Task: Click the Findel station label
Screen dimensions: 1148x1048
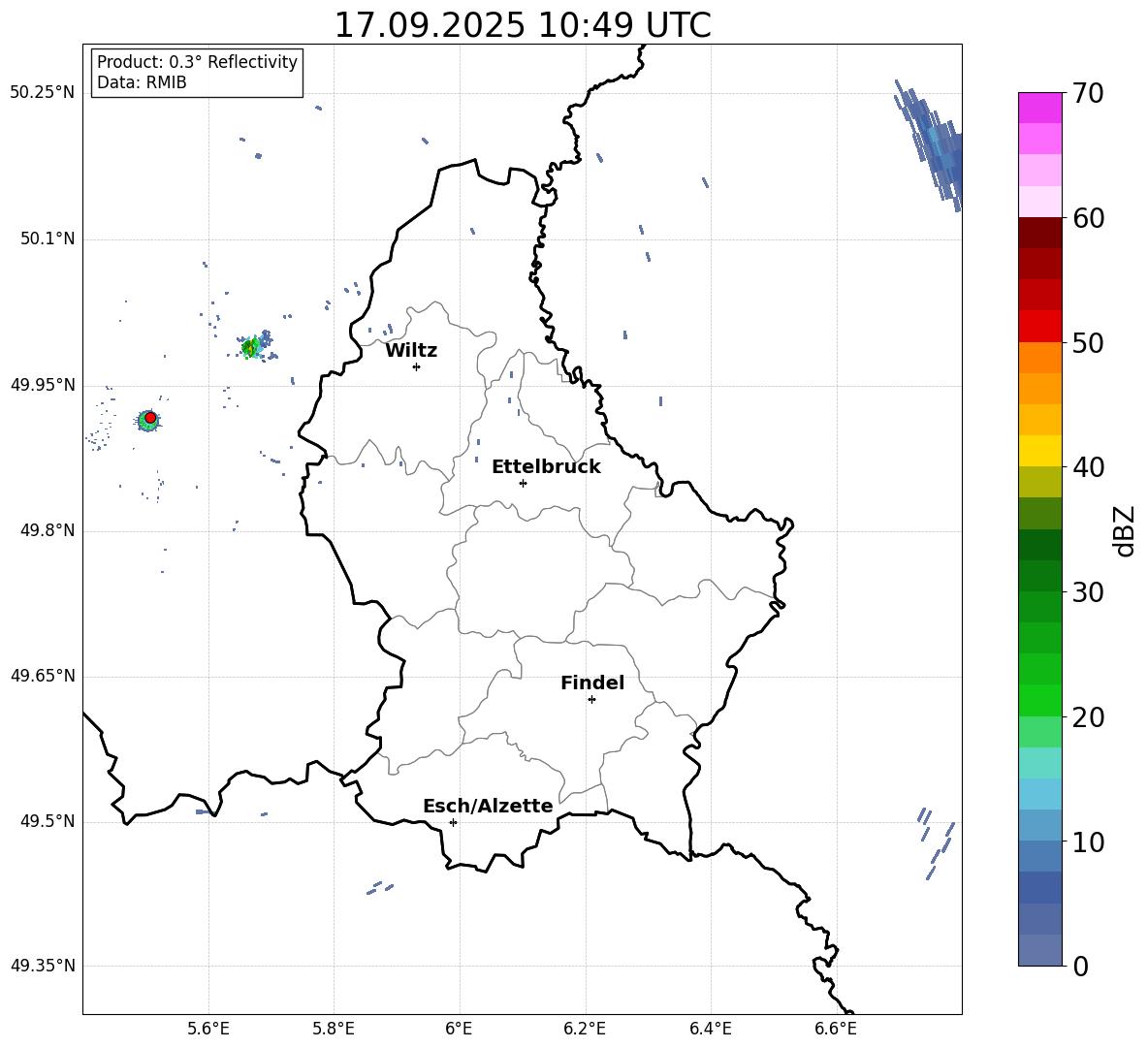Action: [591, 683]
